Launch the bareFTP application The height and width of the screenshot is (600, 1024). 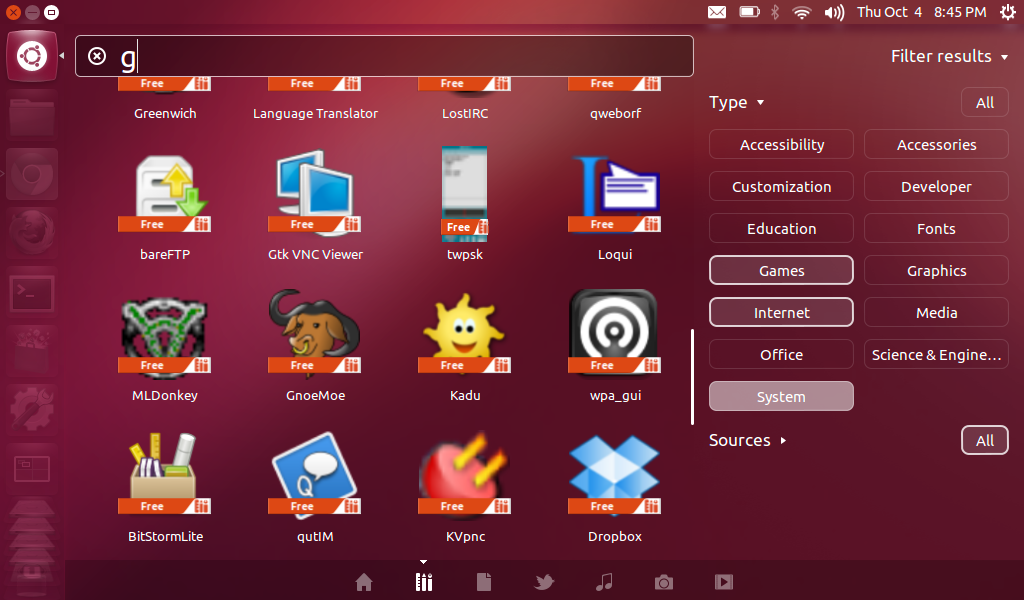point(164,195)
